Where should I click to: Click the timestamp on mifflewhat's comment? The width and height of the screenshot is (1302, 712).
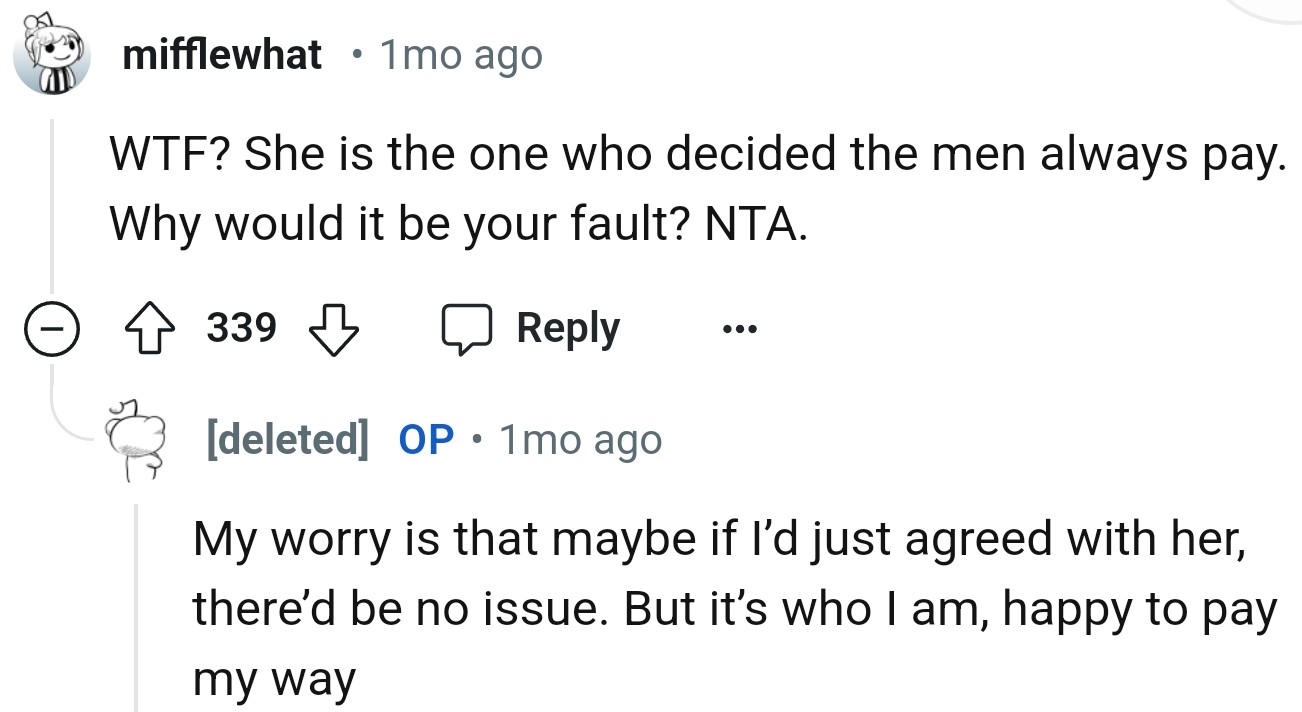(460, 55)
